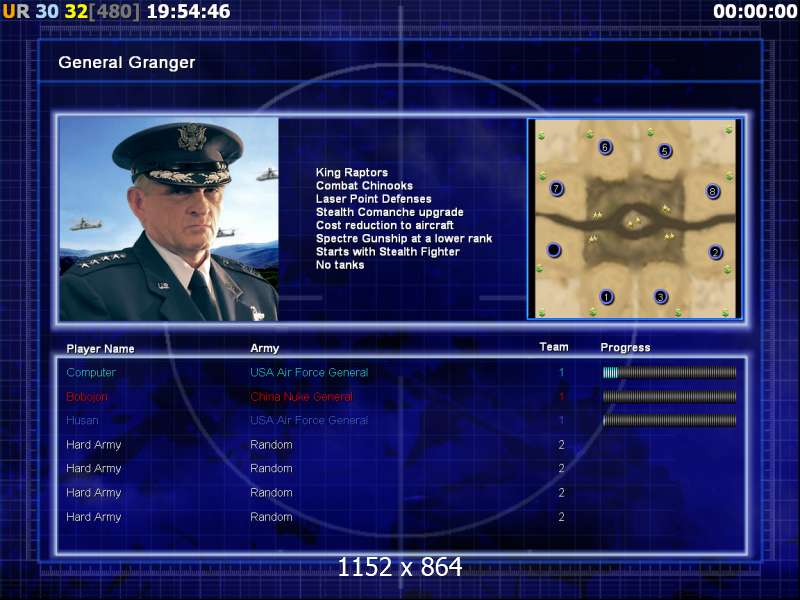800x600 pixels.
Task: Click the 'Player Name' column header
Action: pyautogui.click(x=101, y=348)
